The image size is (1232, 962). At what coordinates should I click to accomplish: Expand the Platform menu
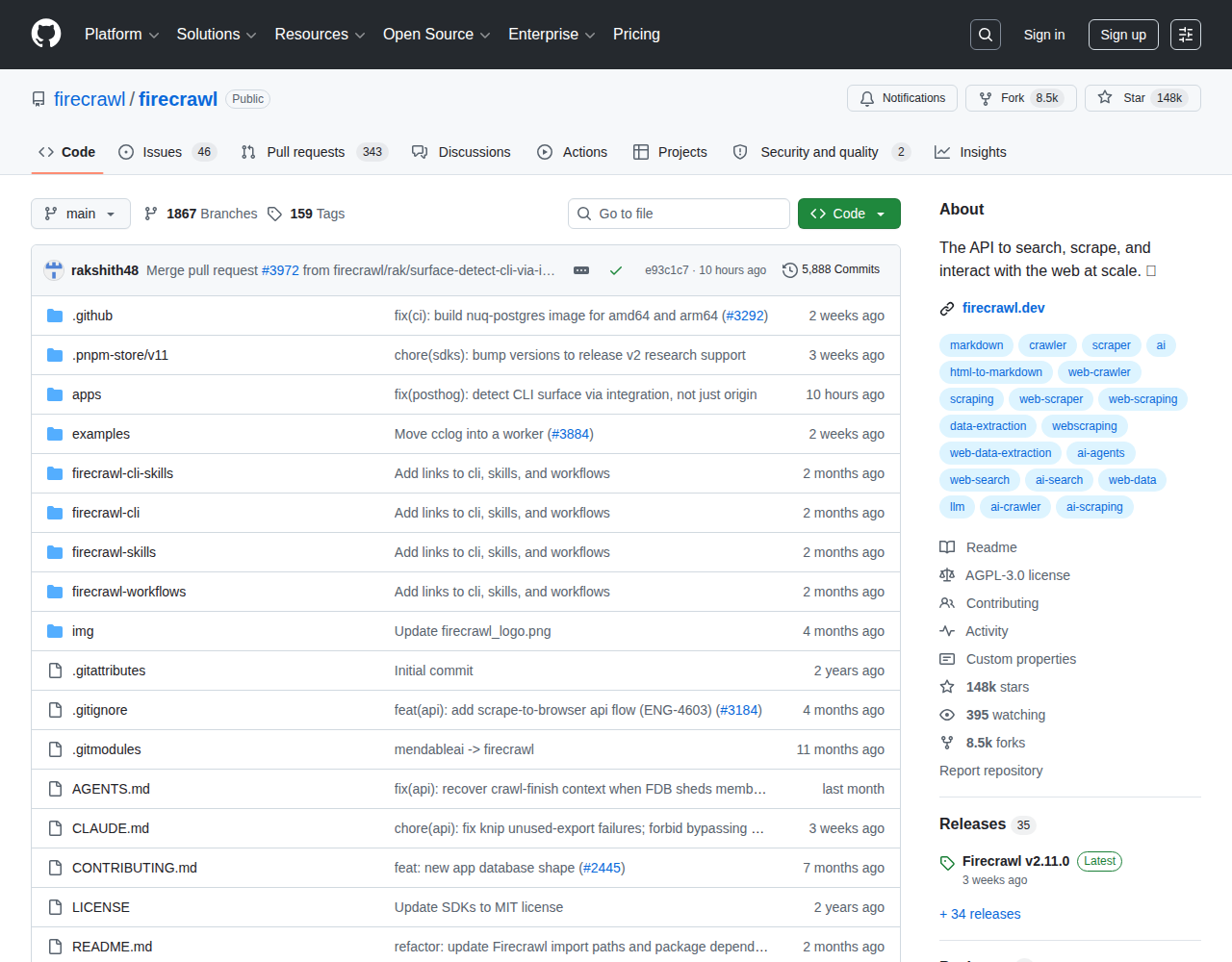pos(122,35)
